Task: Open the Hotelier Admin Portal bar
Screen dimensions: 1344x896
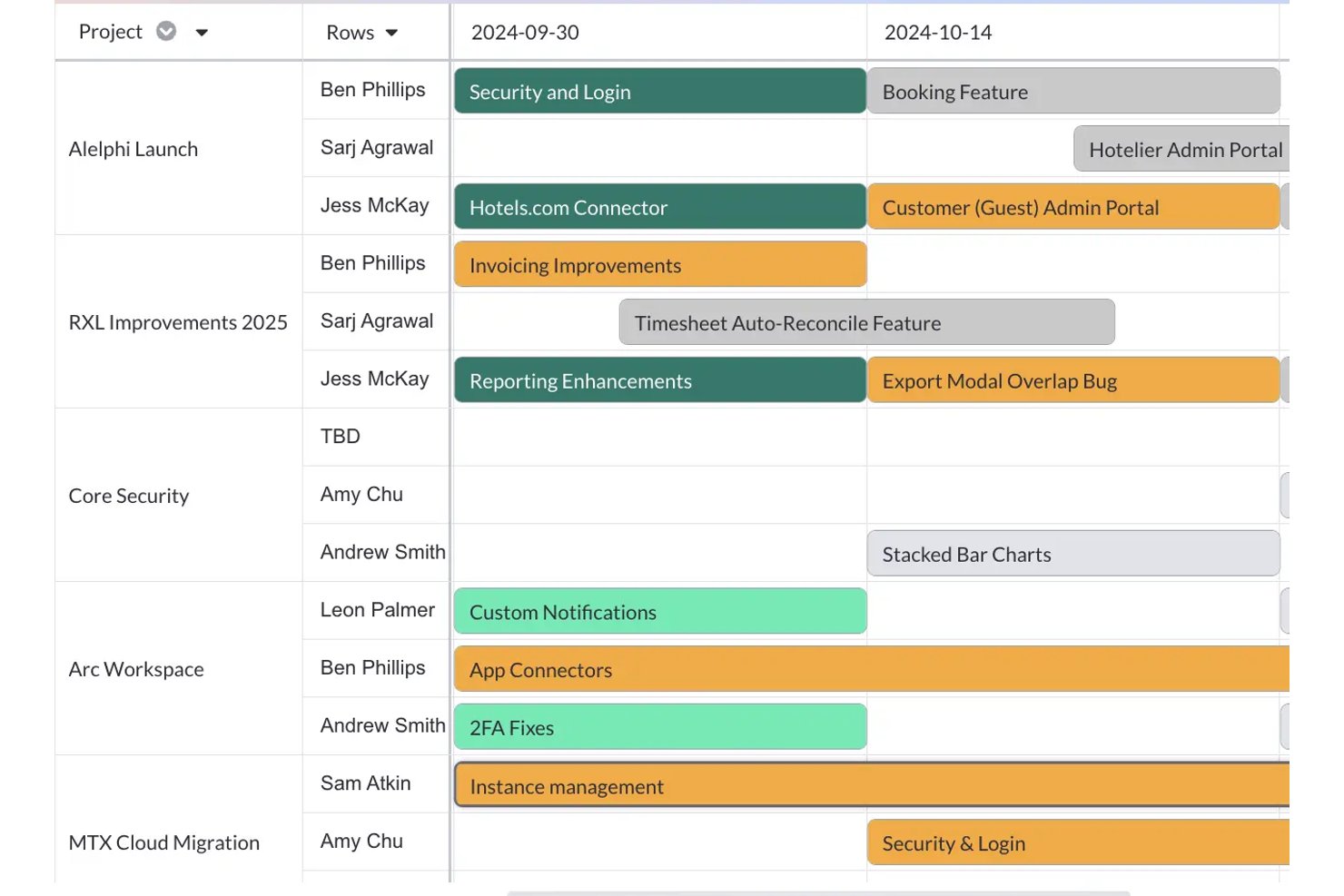Action: pos(1181,149)
